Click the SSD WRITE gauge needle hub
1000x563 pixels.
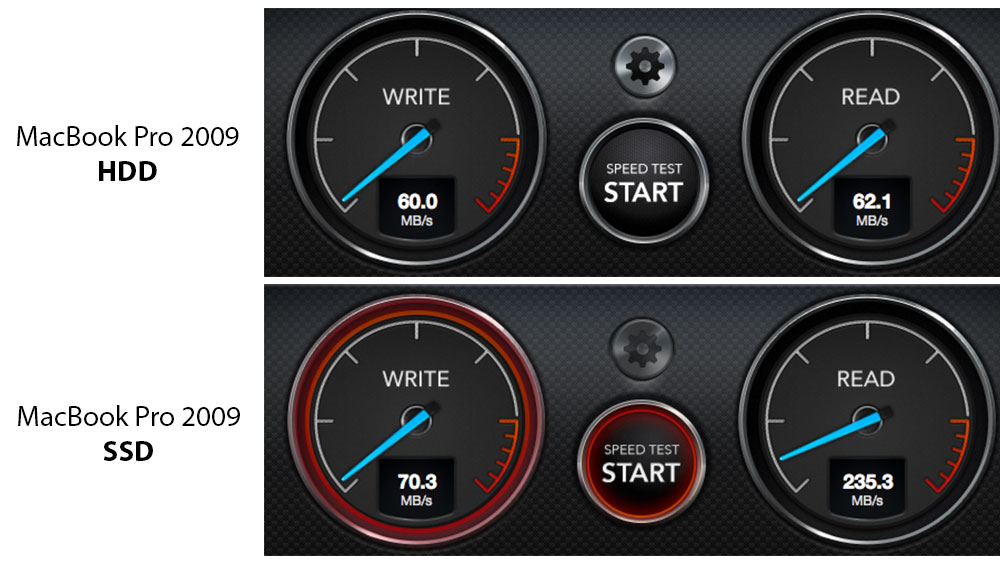(x=416, y=419)
